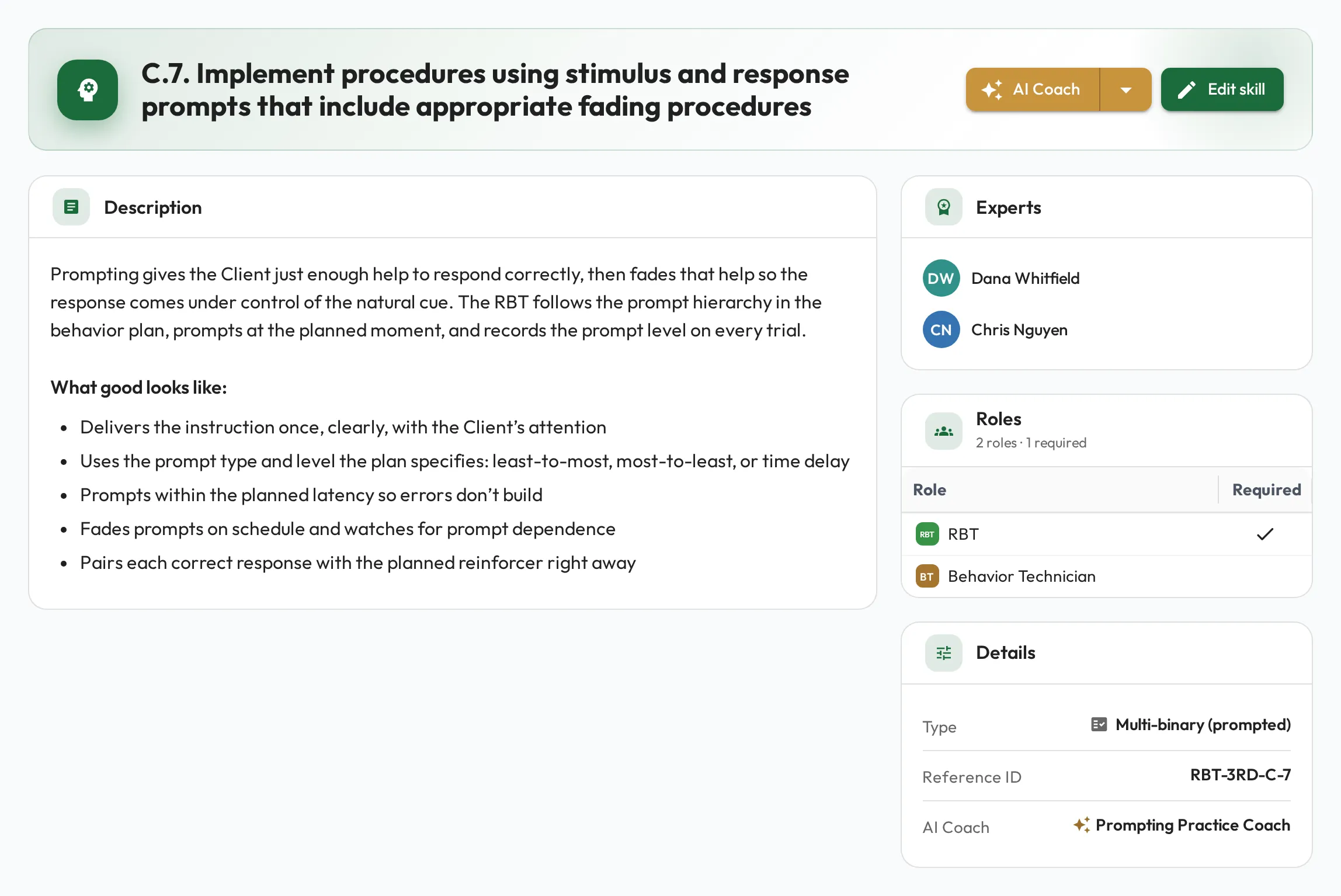1341x896 pixels.
Task: Click the '2 roles · 1 required' subtitle
Action: tap(1031, 443)
